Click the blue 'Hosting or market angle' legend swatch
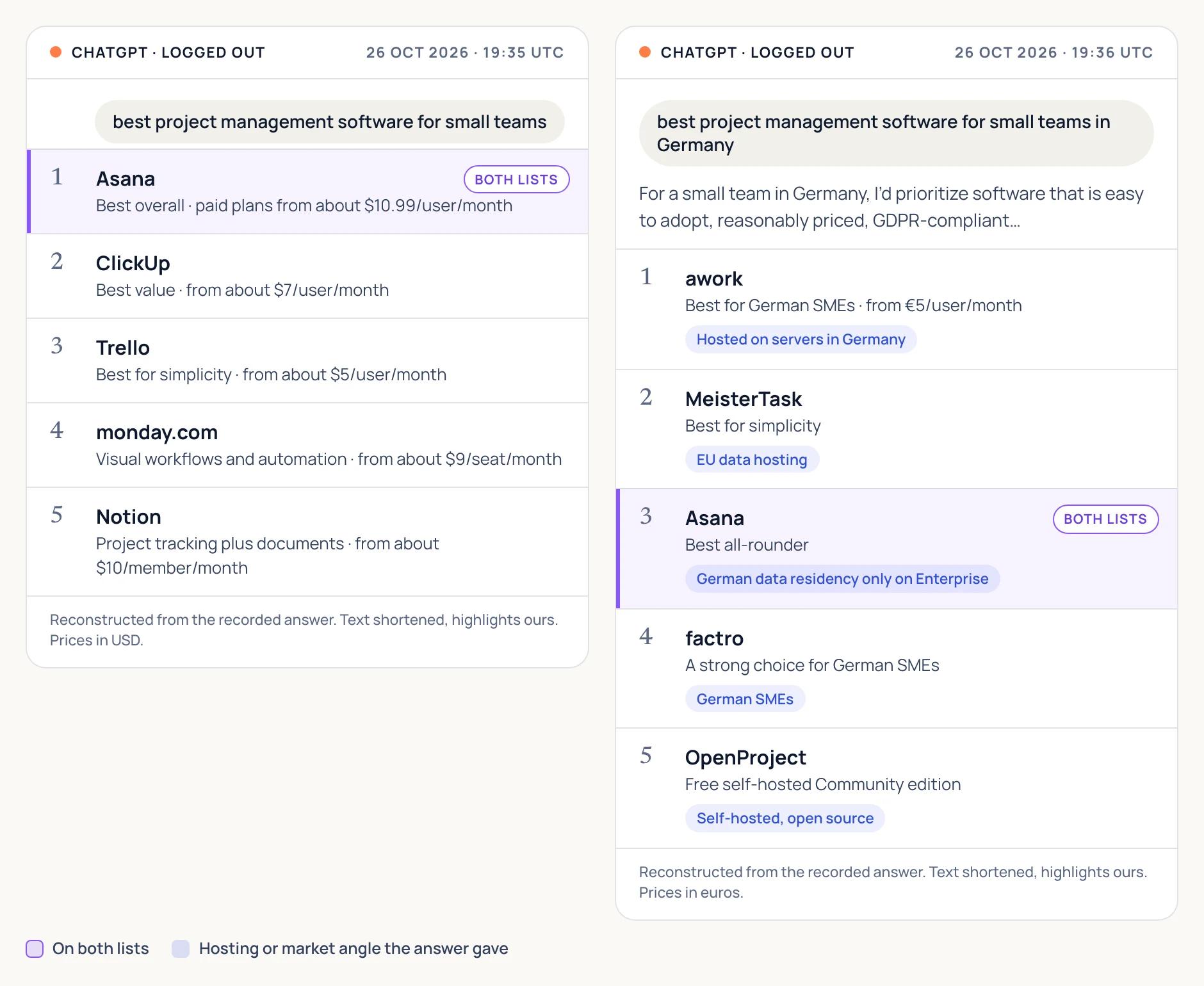 click(181, 948)
